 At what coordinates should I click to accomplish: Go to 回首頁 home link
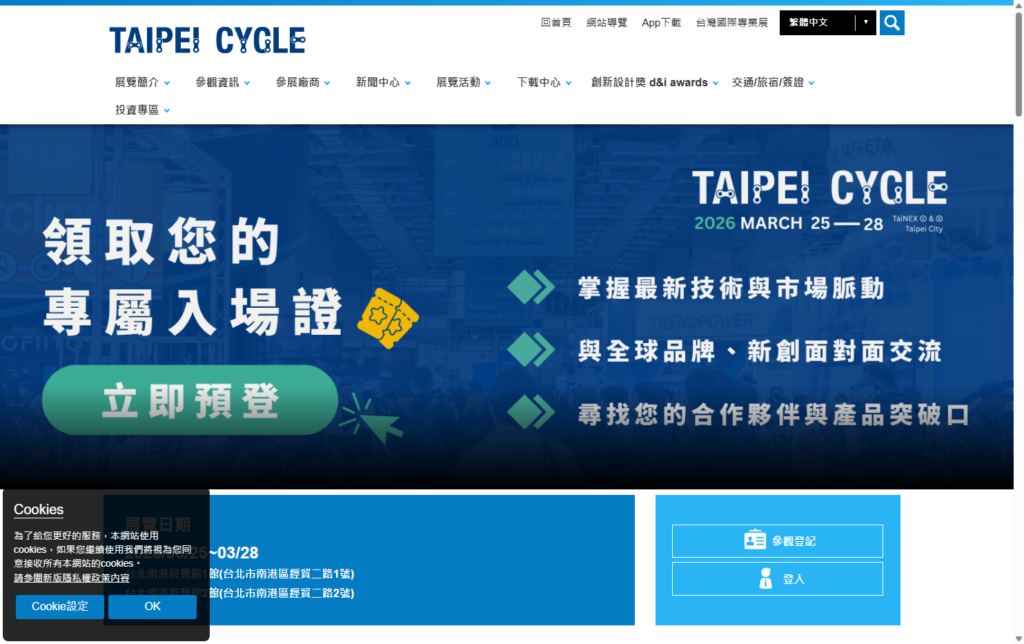click(x=555, y=22)
